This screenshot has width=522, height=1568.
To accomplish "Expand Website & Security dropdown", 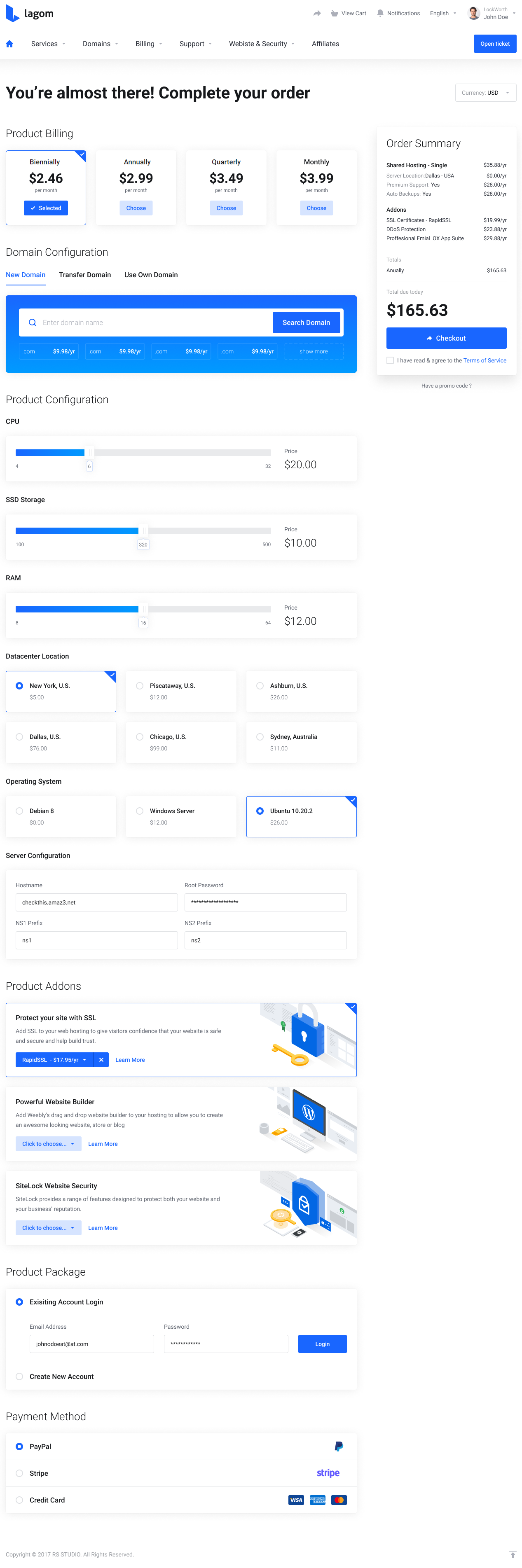I will (x=262, y=44).
